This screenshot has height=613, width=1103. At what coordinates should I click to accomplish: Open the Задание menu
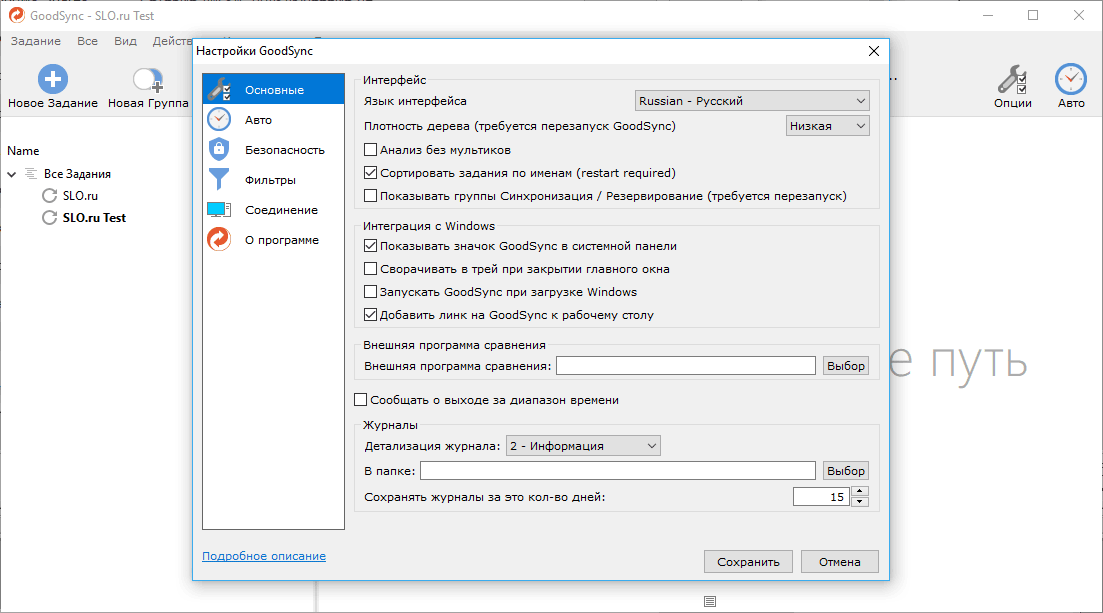[36, 41]
